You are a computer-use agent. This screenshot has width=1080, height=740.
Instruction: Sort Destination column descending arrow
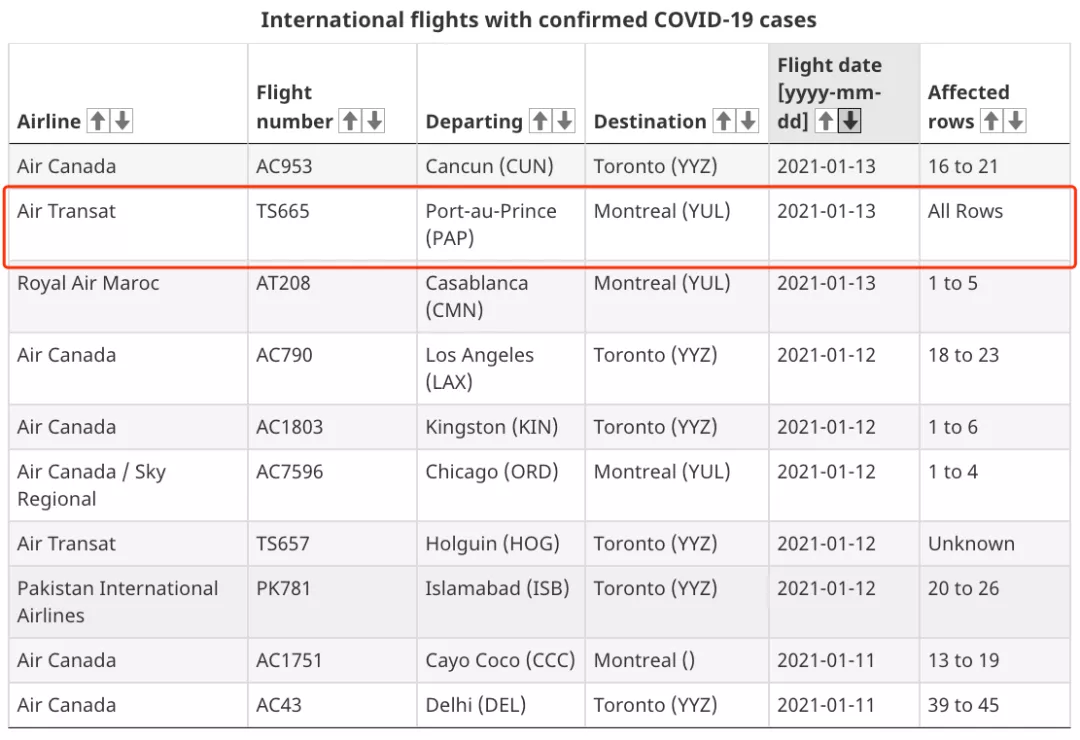[x=747, y=121]
